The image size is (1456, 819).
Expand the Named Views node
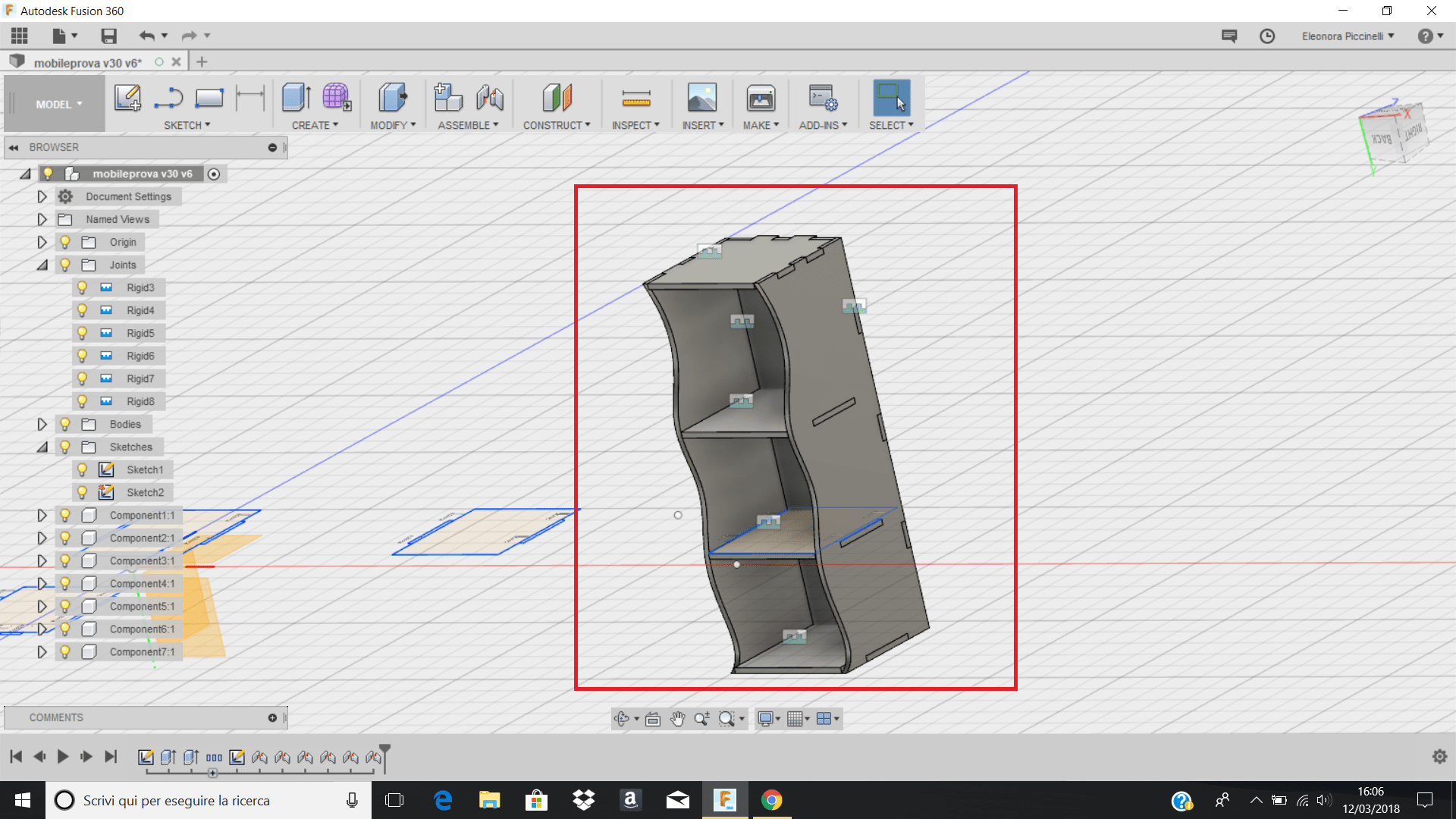[42, 219]
